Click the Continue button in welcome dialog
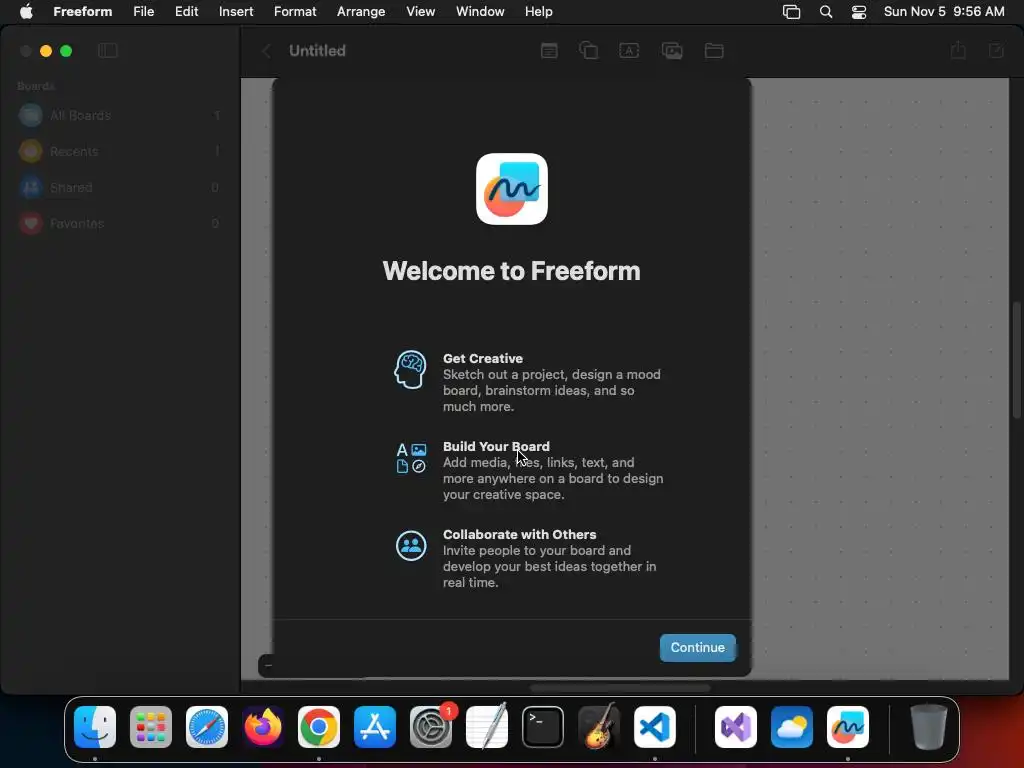Image resolution: width=1024 pixels, height=768 pixels. tap(697, 647)
